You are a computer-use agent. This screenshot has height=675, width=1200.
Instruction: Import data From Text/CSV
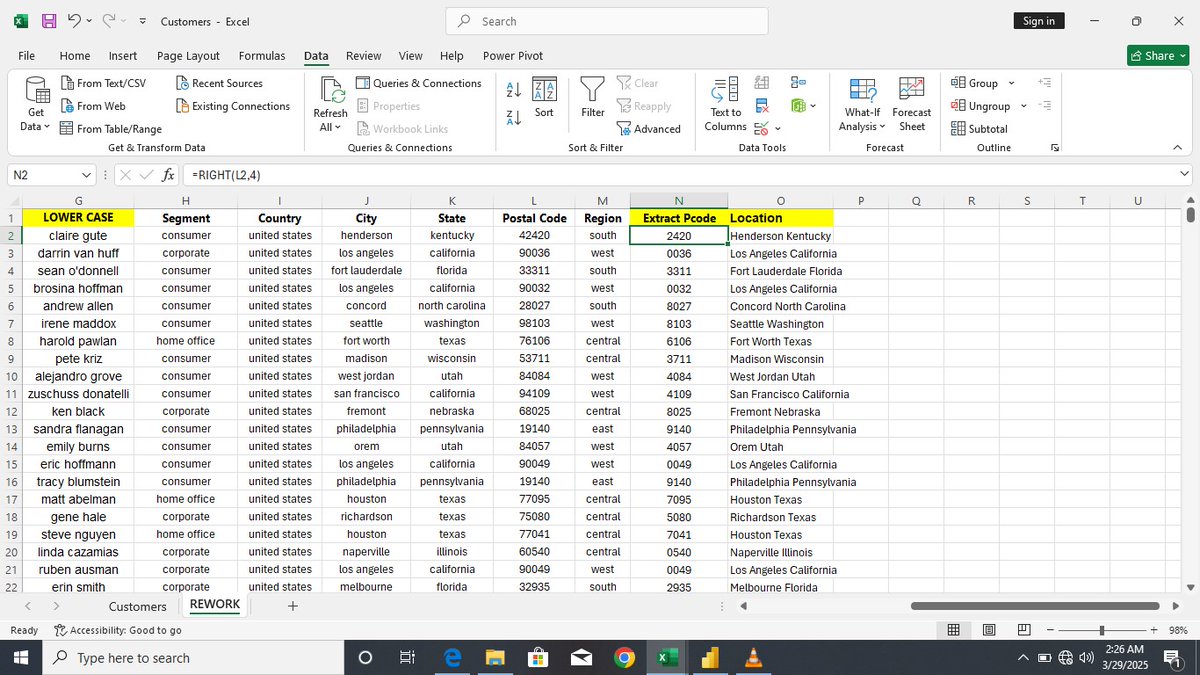(104, 83)
